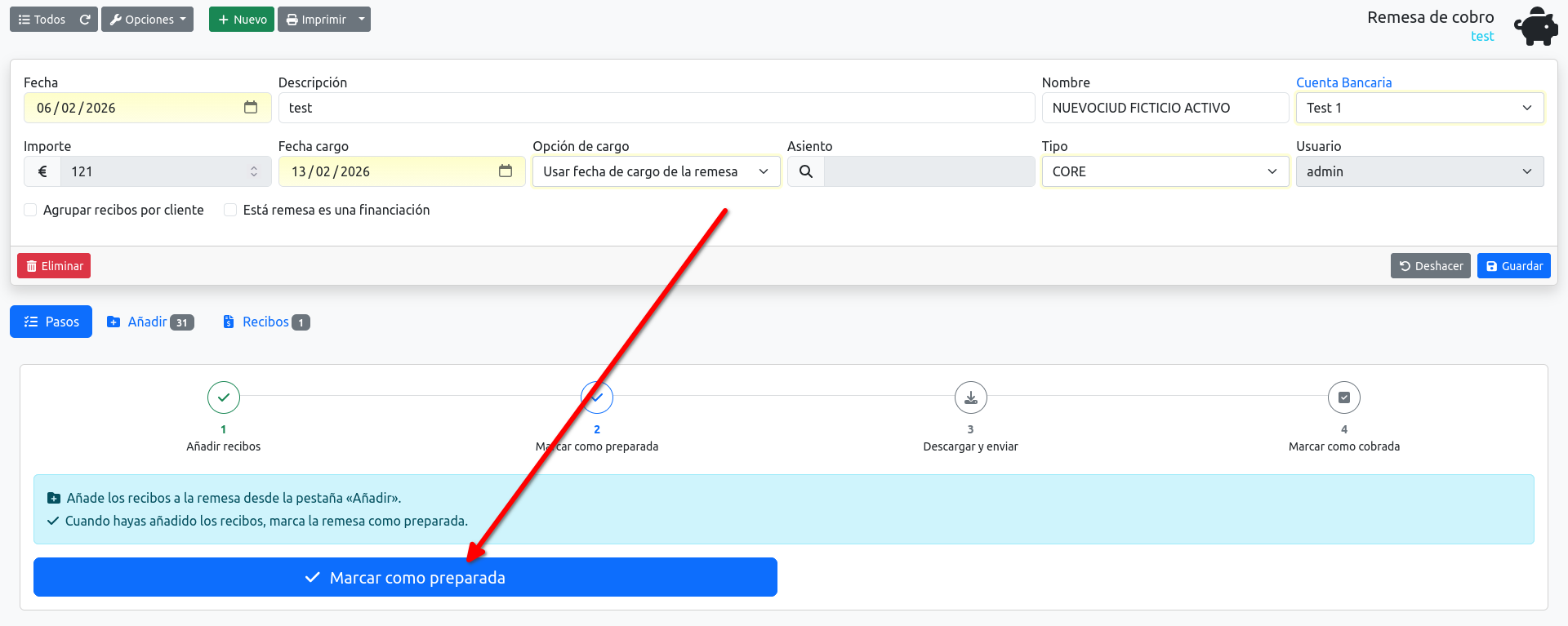Click the step 4 Marcar como cobrada icon
The image size is (1568, 626).
pyautogui.click(x=1344, y=397)
